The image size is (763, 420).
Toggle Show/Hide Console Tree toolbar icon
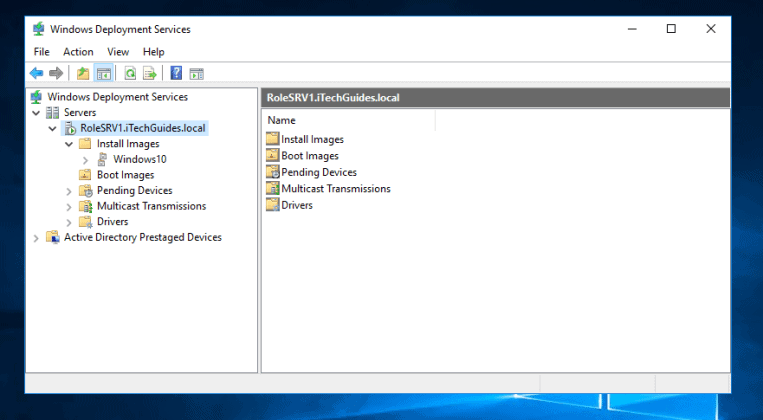coord(103,73)
